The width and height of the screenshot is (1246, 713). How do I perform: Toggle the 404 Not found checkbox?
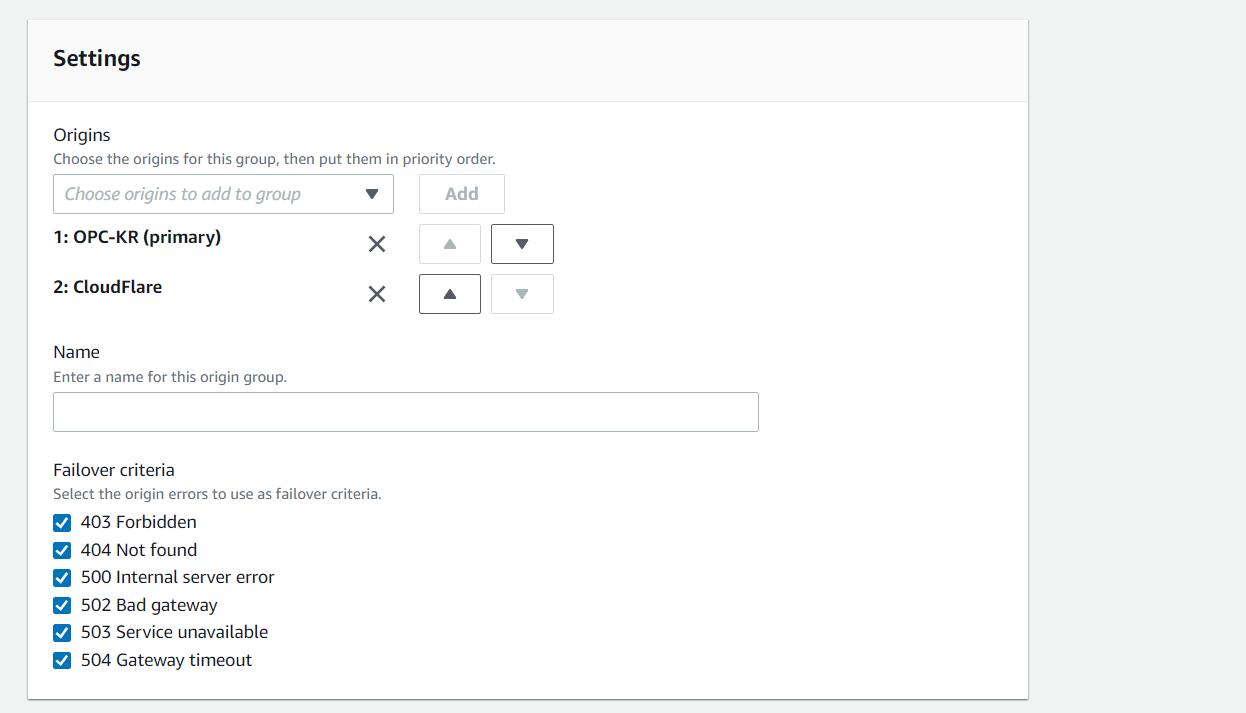[62, 550]
